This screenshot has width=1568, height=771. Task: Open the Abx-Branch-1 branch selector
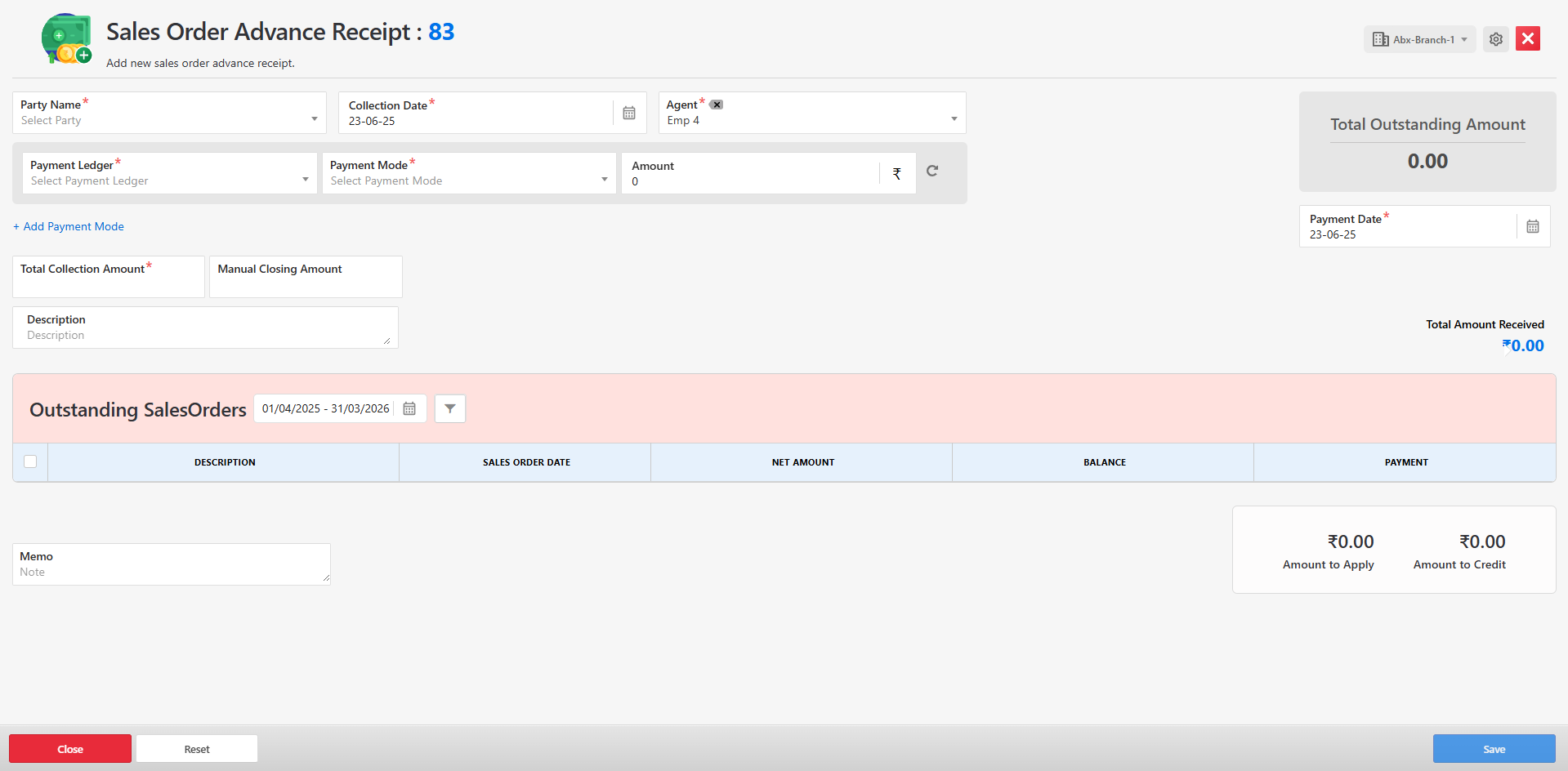tap(1419, 39)
